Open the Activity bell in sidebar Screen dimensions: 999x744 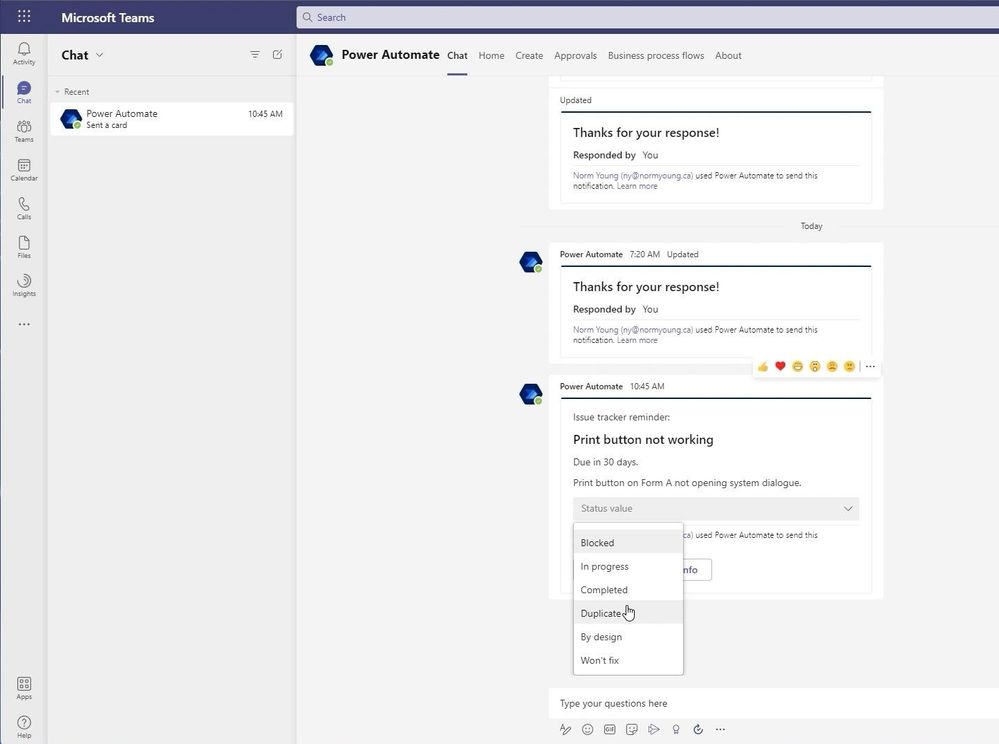[x=24, y=54]
